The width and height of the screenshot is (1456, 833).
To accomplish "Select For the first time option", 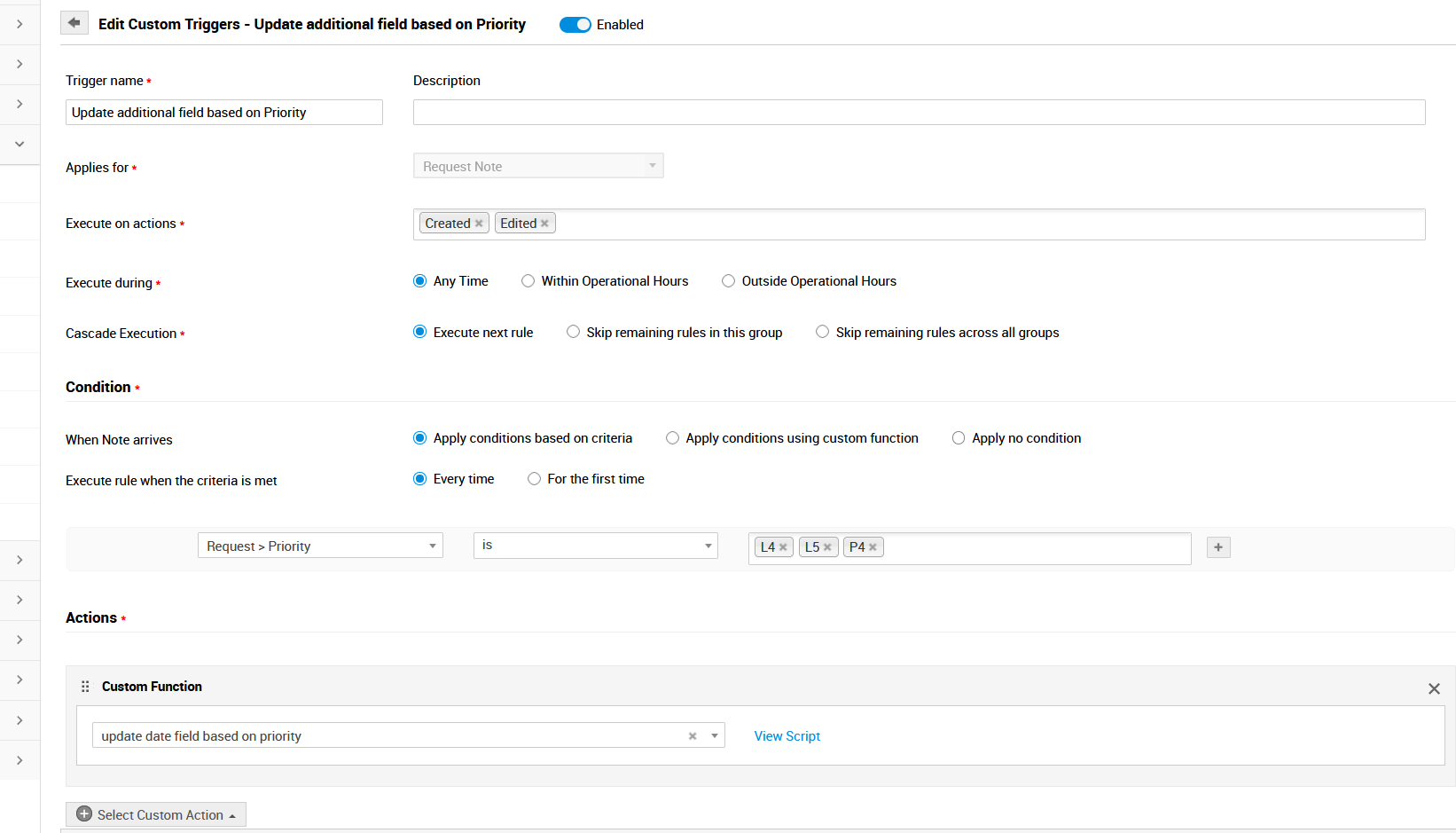I will click(535, 479).
